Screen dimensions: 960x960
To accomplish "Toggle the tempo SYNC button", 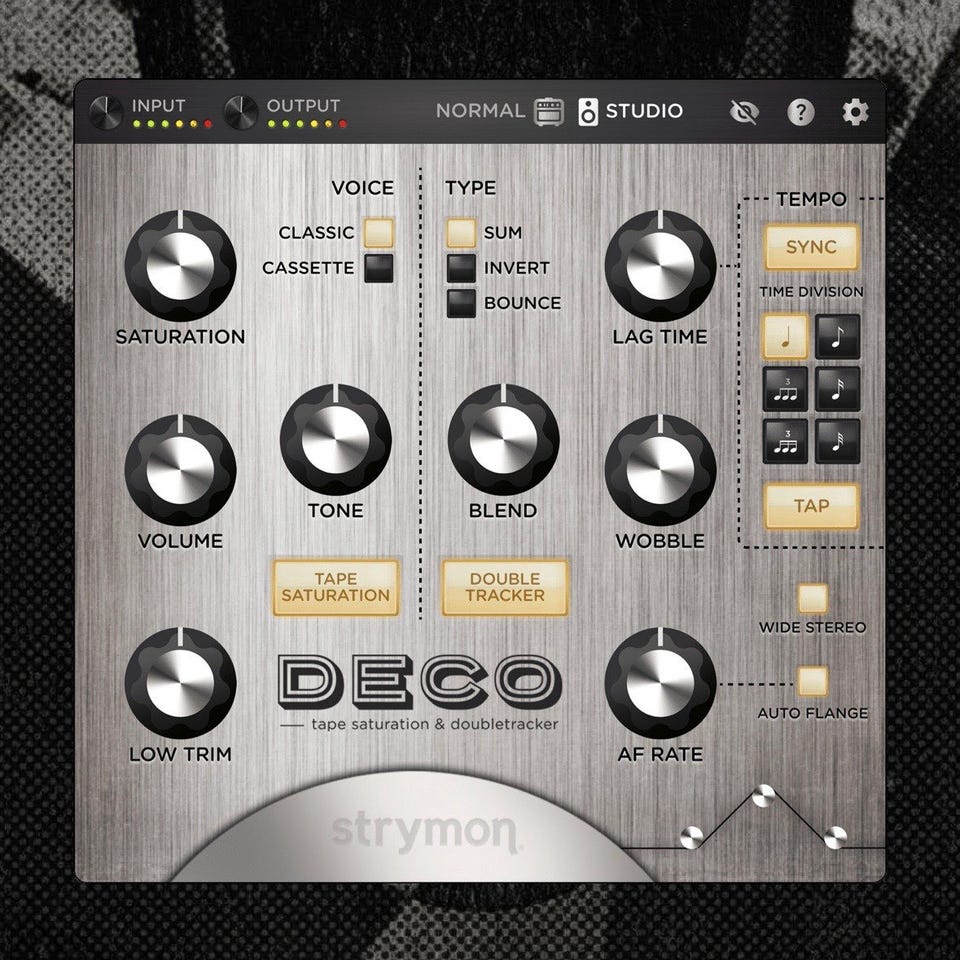I will (x=812, y=247).
